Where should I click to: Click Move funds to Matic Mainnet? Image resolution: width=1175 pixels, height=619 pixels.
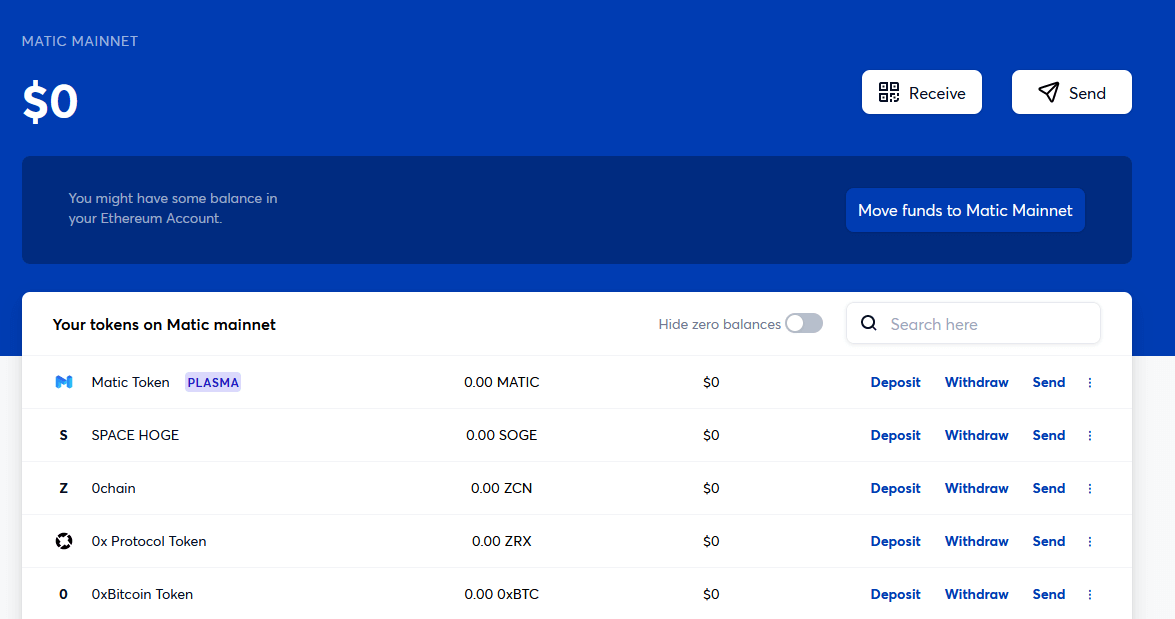(964, 210)
